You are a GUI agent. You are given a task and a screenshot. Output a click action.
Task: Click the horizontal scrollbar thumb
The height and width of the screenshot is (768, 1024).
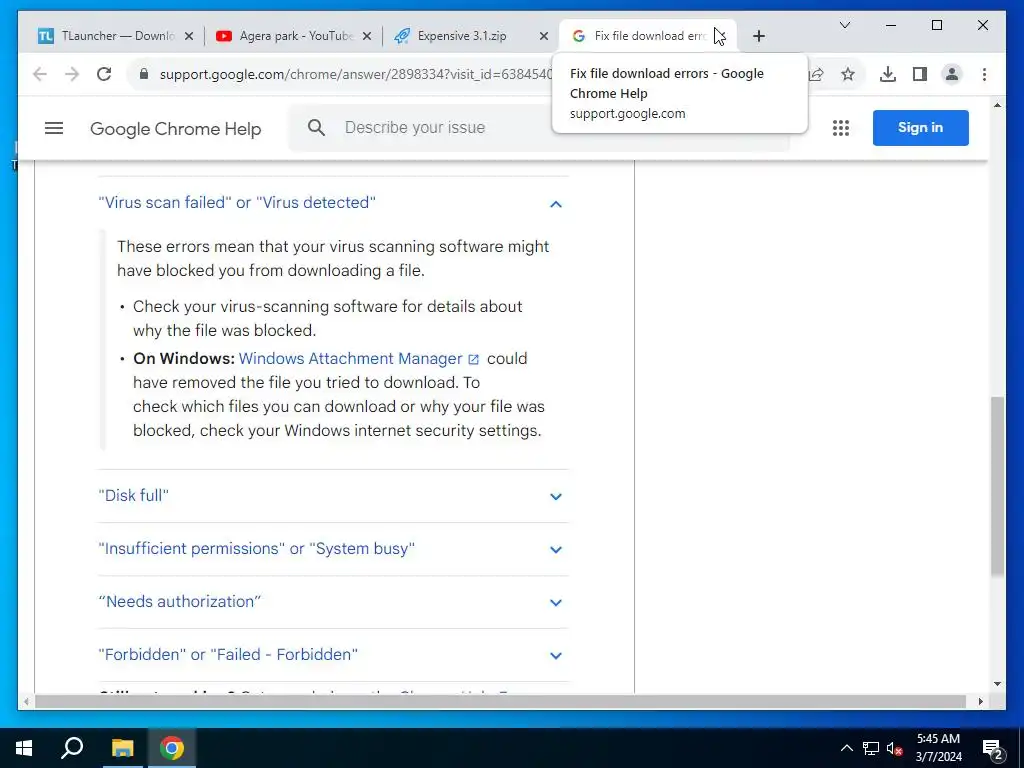500,701
